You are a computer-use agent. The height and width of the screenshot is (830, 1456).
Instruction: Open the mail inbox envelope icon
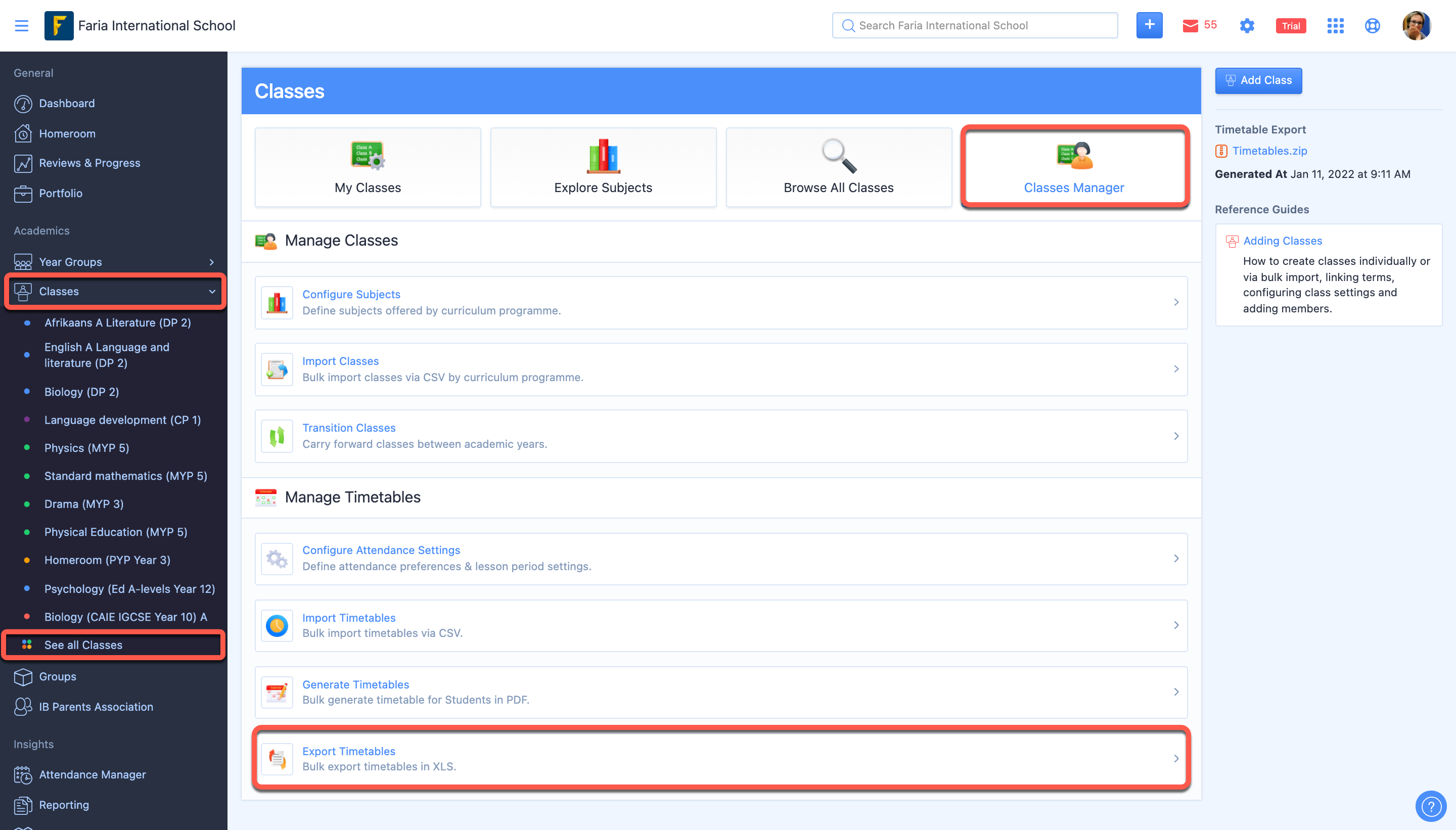pyautogui.click(x=1191, y=26)
